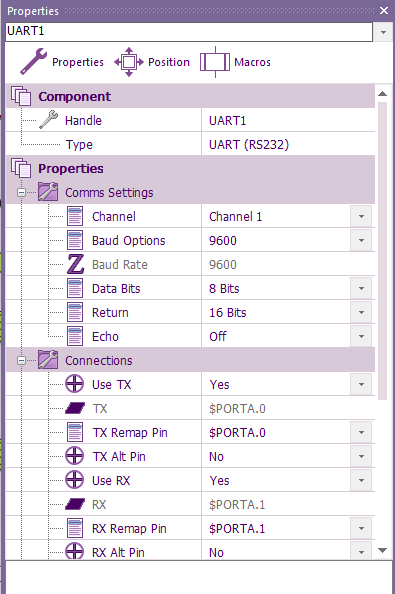This screenshot has width=395, height=594.
Task: Click the Handle value UART1
Action: tap(228, 120)
